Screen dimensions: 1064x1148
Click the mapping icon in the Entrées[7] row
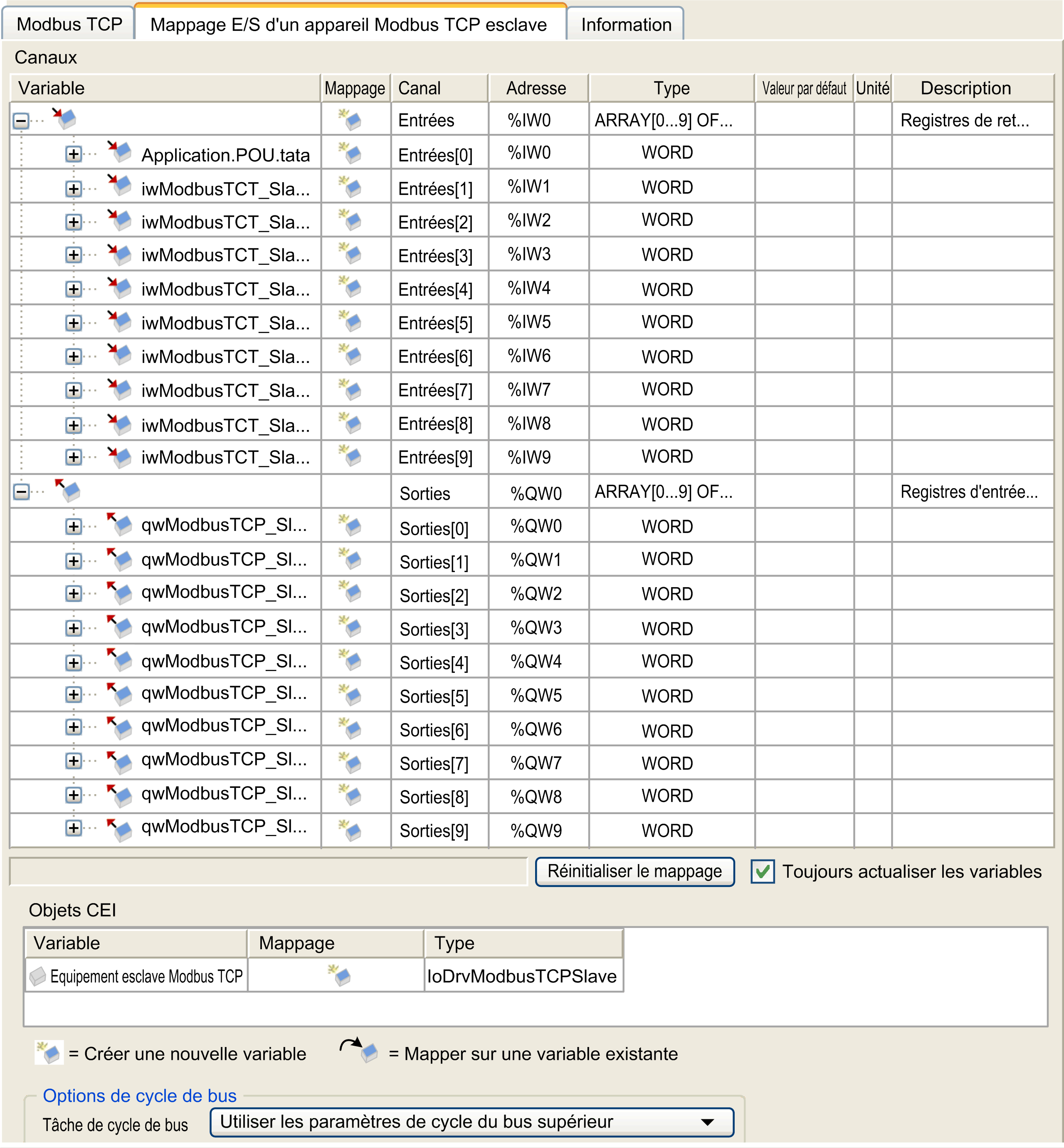tap(350, 389)
